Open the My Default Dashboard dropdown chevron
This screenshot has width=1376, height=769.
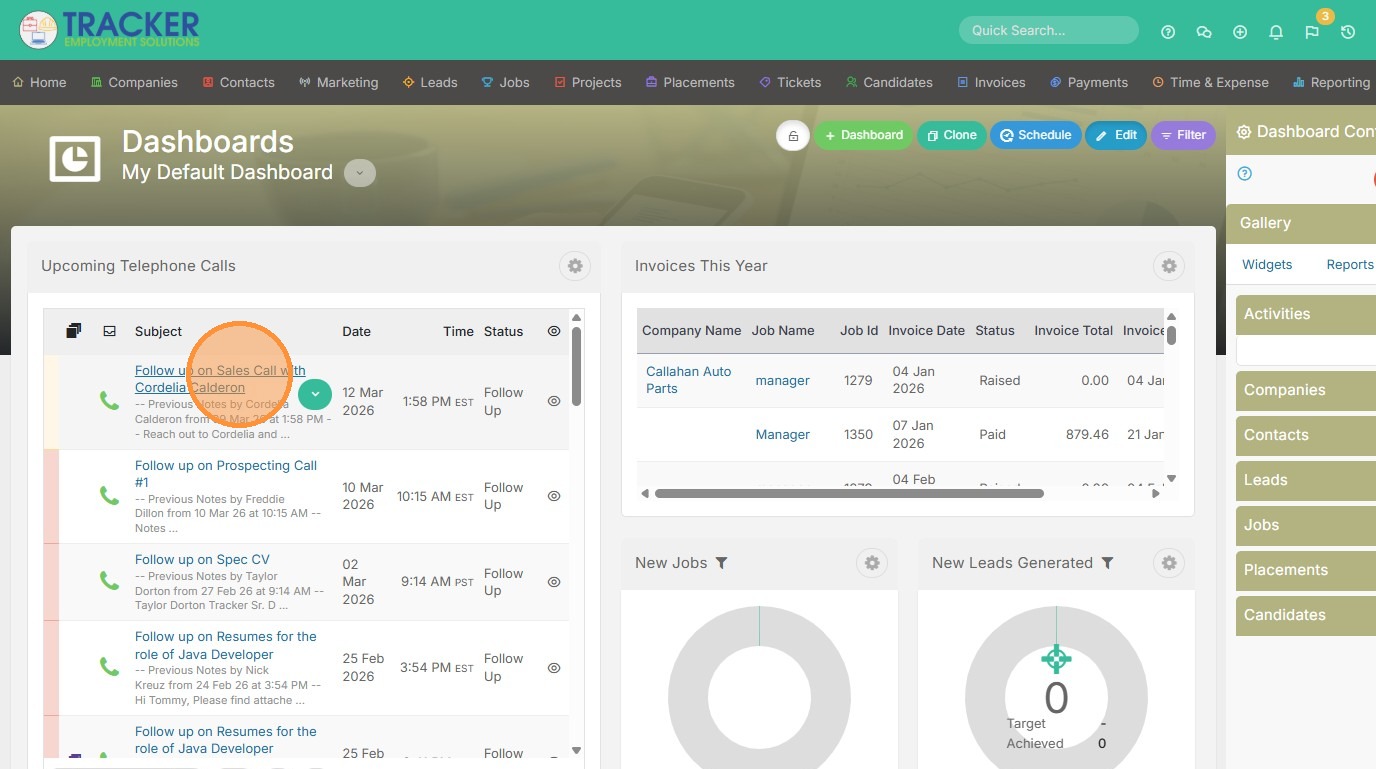pos(360,173)
